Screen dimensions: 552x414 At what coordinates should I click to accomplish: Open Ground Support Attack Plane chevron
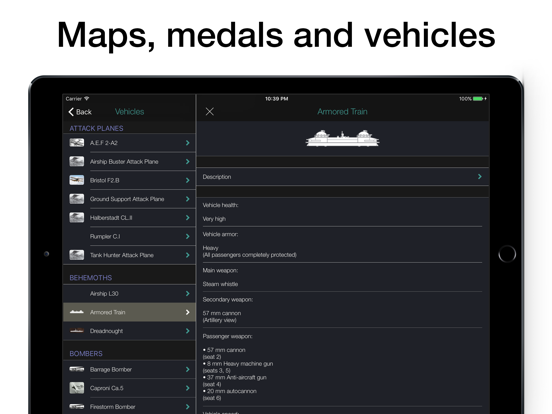[188, 199]
